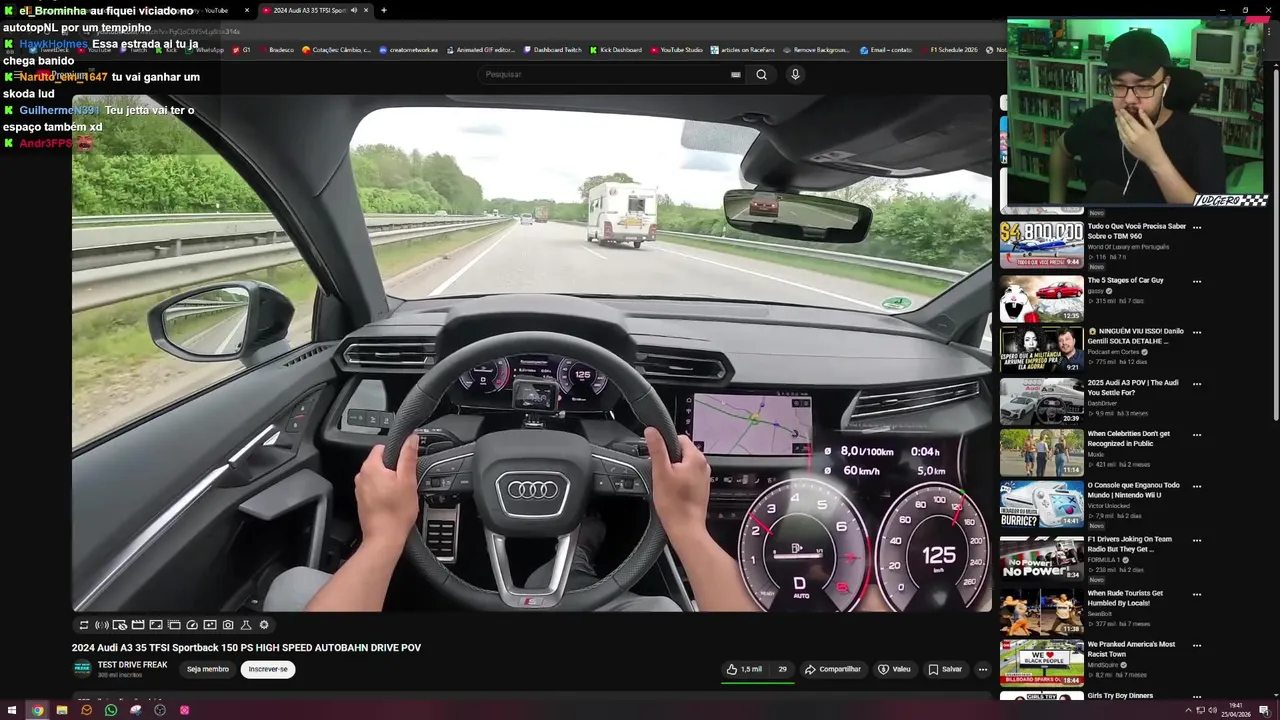The width and height of the screenshot is (1280, 720).
Task: Close the 2024 Audi A3 browser tab
Action: click(366, 10)
